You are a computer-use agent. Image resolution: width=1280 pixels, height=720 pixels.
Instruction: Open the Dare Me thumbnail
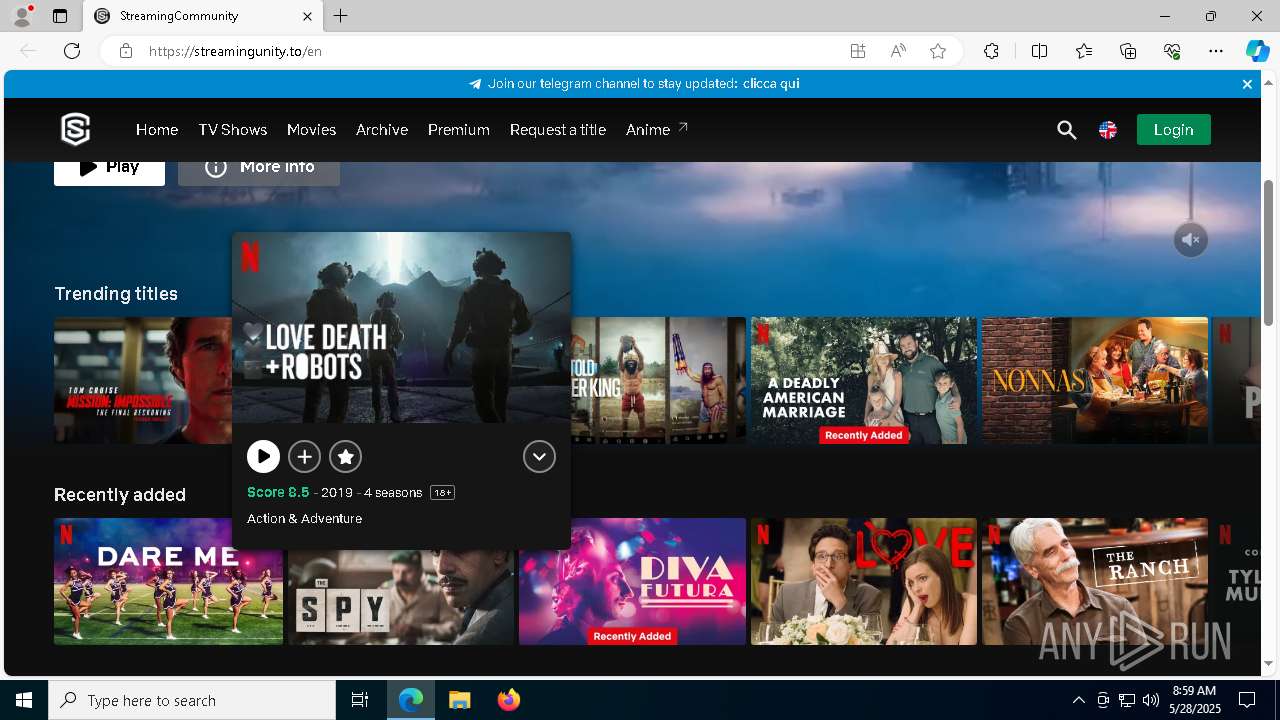[x=168, y=581]
